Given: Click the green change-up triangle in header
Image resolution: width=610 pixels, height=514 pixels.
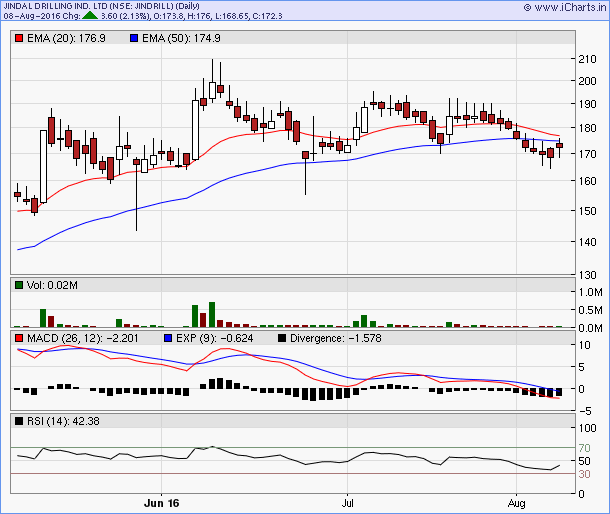Looking at the screenshot, I should coord(90,16).
